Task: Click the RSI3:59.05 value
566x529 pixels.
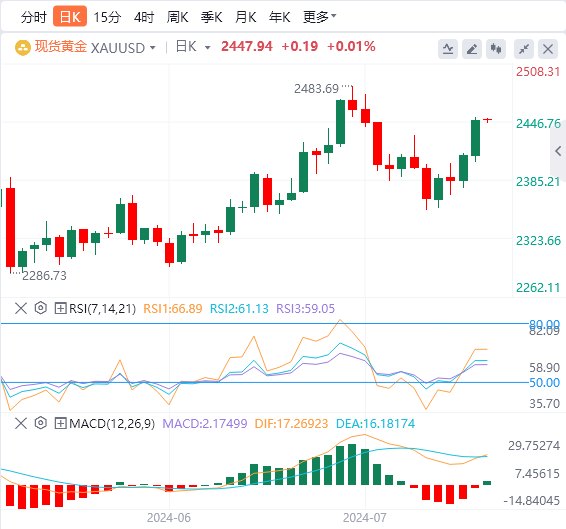Action: tap(305, 309)
